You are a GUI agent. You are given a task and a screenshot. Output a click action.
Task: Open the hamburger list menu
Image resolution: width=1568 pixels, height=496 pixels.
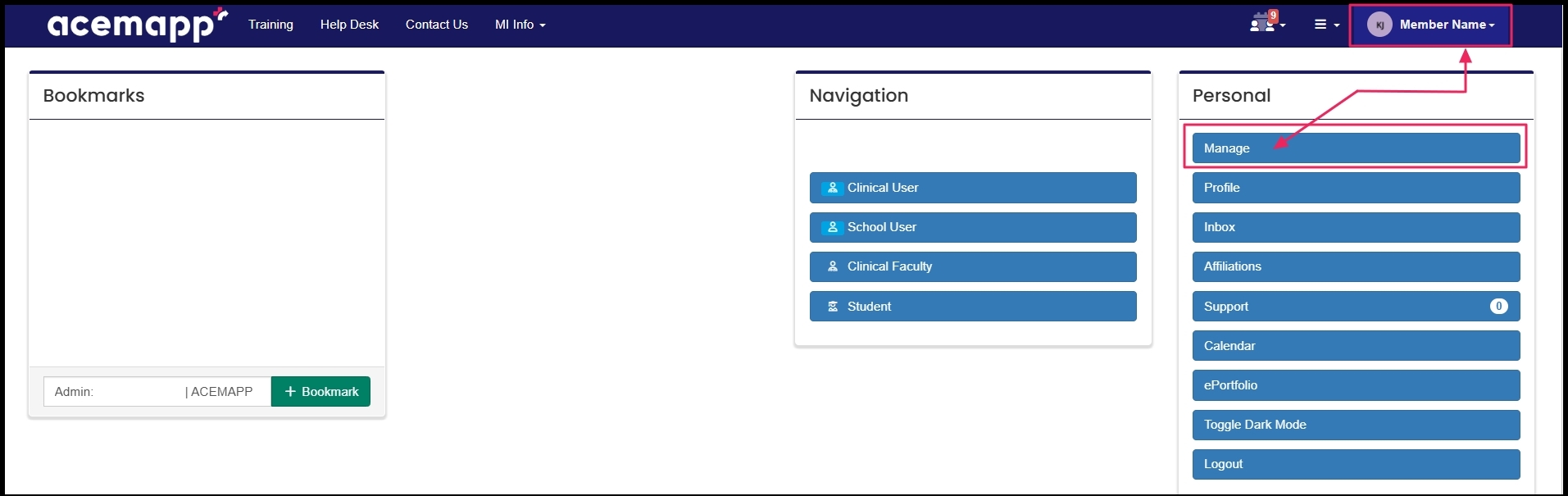tap(1326, 25)
